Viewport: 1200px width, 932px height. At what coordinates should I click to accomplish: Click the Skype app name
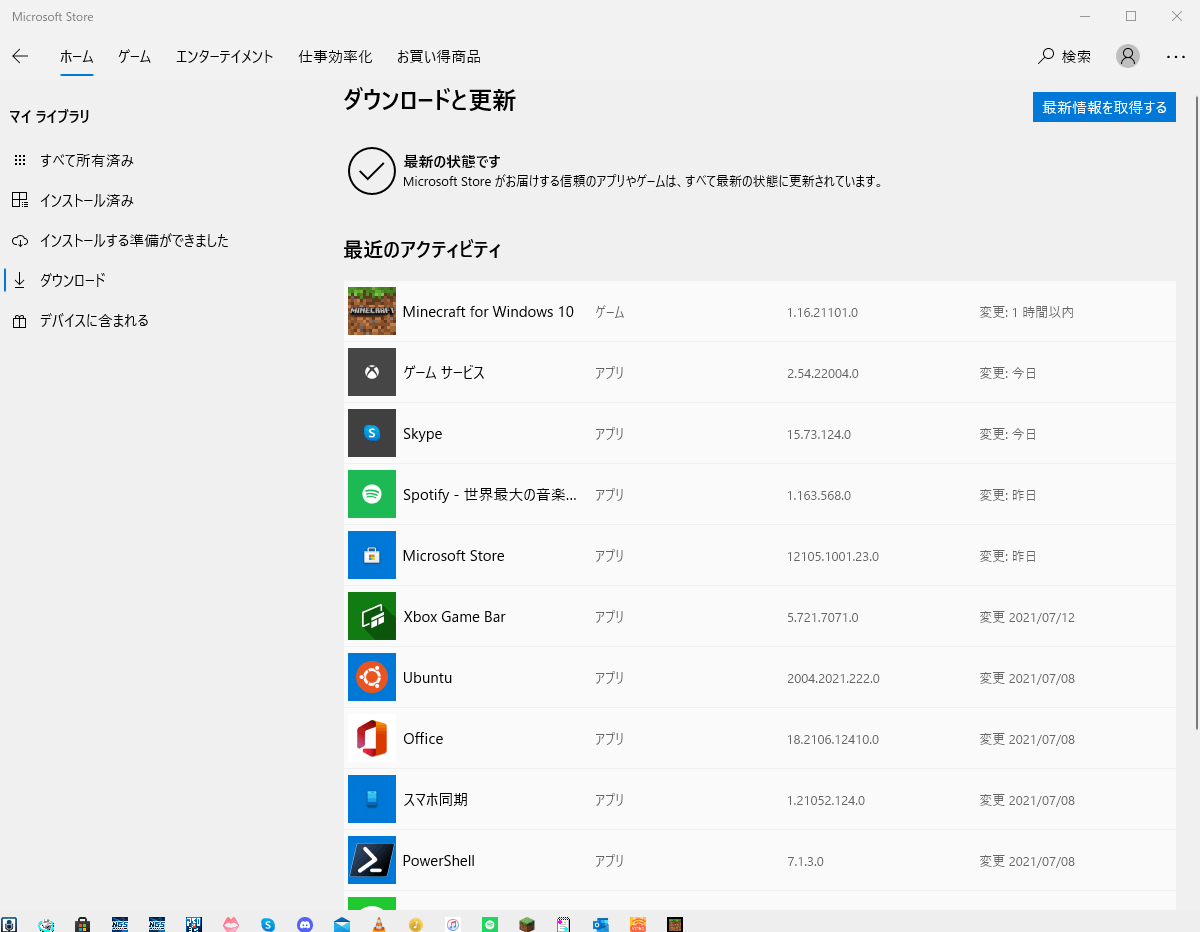422,434
